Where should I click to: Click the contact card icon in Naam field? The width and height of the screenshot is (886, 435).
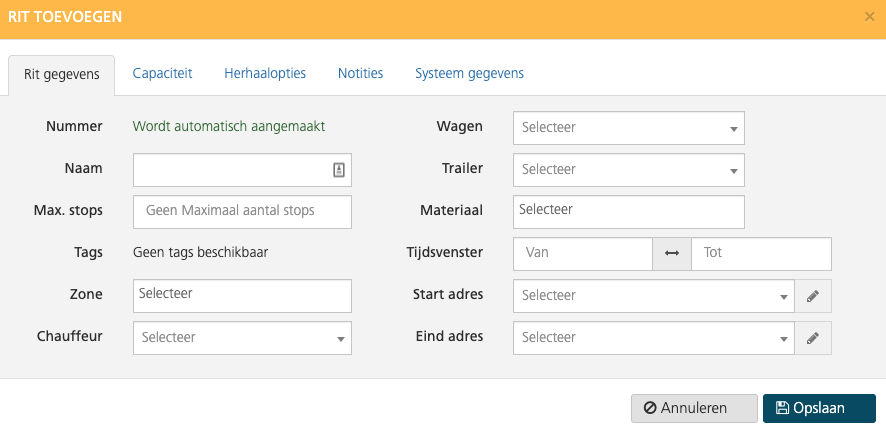click(x=338, y=170)
